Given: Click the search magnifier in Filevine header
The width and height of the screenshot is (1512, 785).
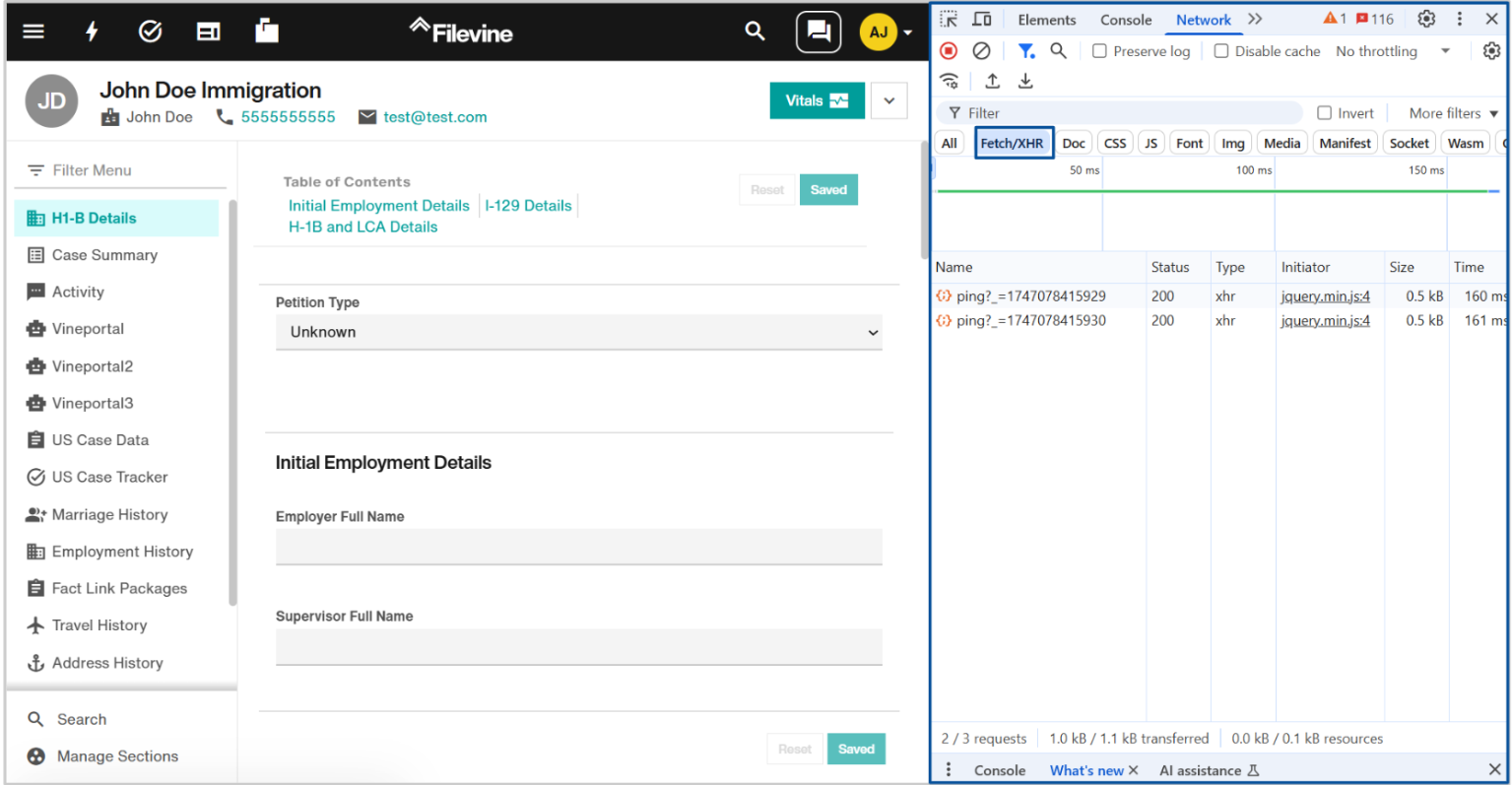Looking at the screenshot, I should click(x=755, y=32).
